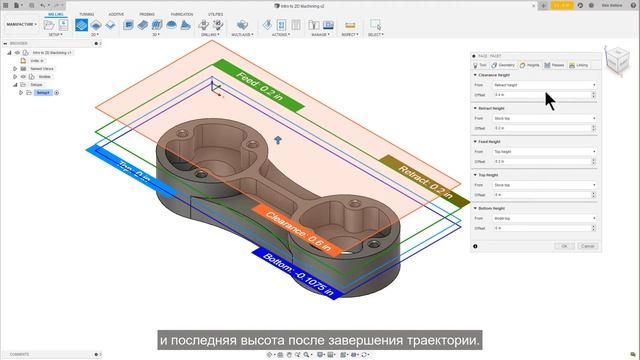Click the Save icon in top bar
This screenshot has height=360, width=640.
point(31,5)
